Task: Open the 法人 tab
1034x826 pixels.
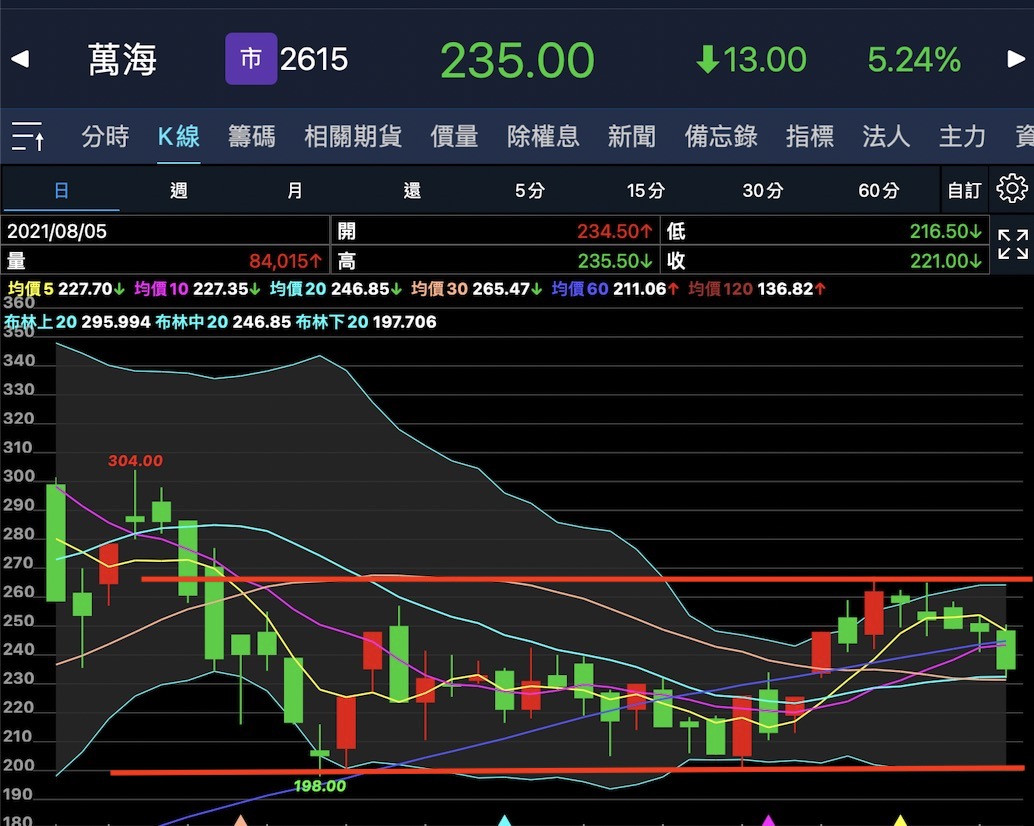Action: pyautogui.click(x=886, y=136)
